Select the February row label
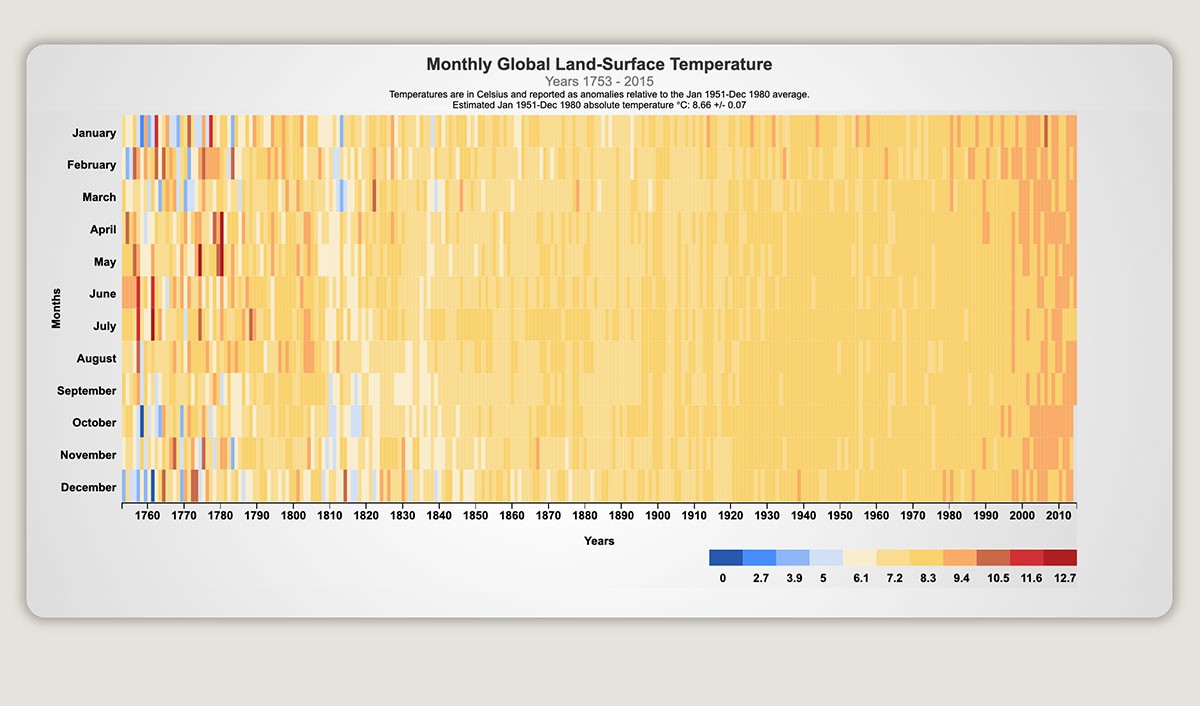The height and width of the screenshot is (706, 1200). point(91,165)
